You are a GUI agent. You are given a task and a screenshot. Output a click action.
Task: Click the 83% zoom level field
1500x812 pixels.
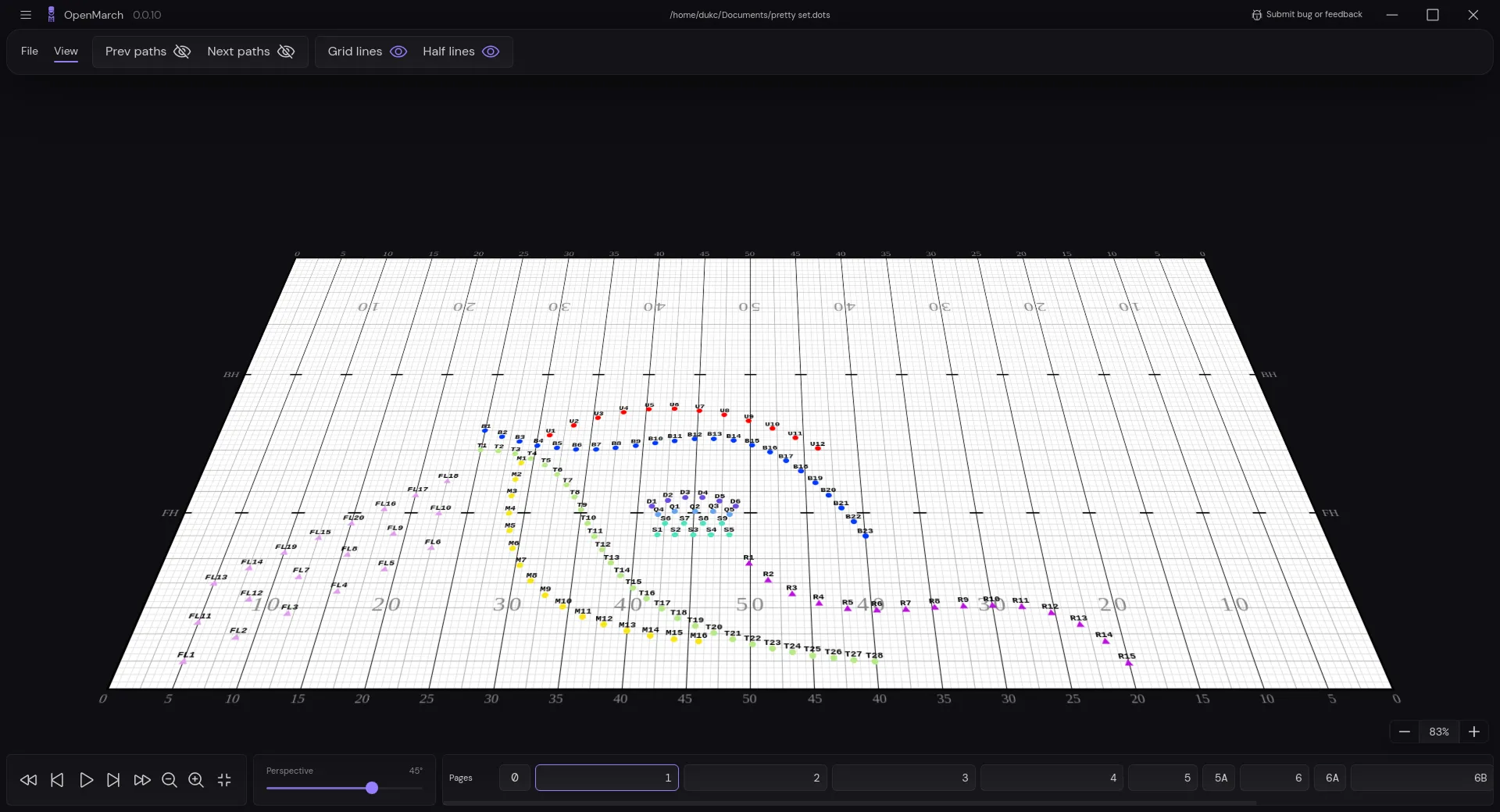tap(1439, 732)
